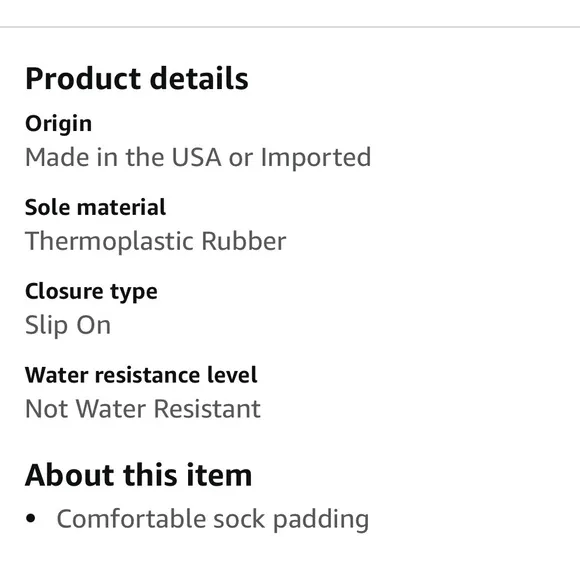580x580 pixels.
Task: Click the Not Water Resistant value
Action: pyautogui.click(x=143, y=409)
